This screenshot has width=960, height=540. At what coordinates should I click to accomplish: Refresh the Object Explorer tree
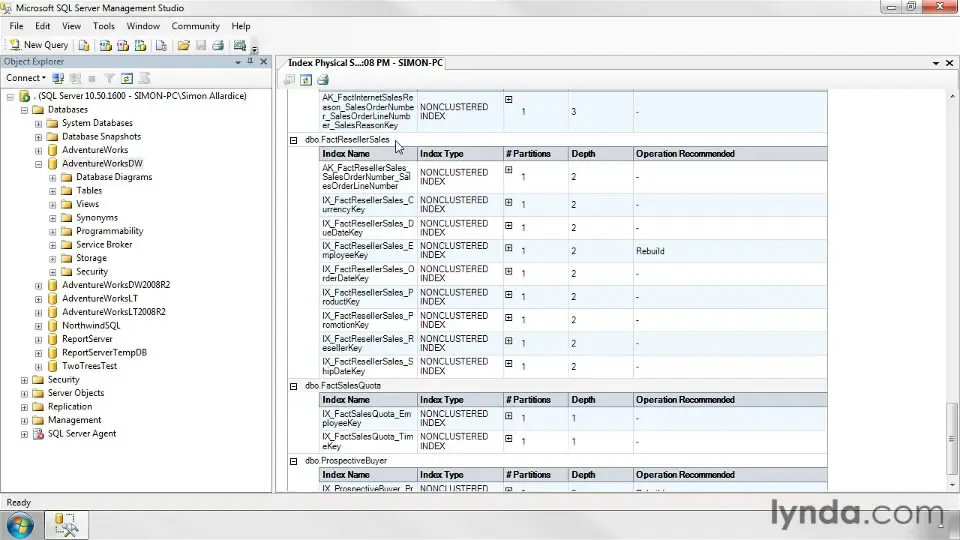[x=127, y=78]
